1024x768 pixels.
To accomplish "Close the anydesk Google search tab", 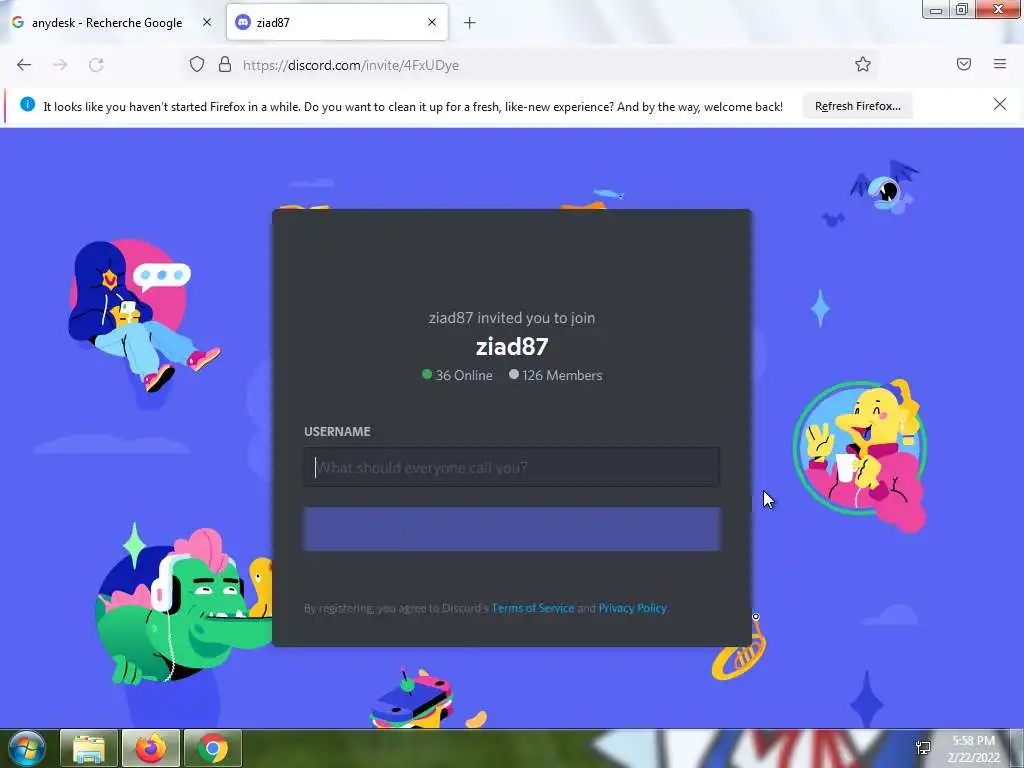I will (x=207, y=22).
